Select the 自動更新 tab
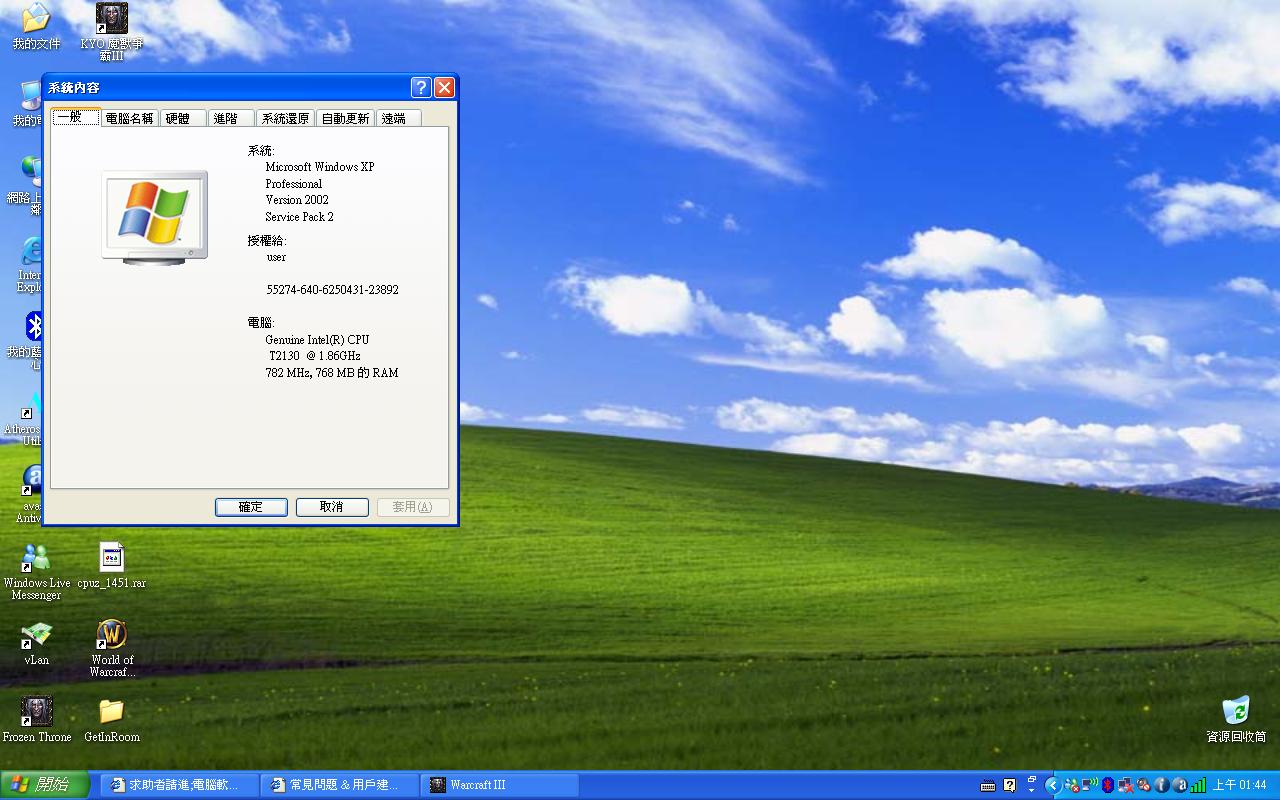The width and height of the screenshot is (1280, 800). click(x=345, y=118)
